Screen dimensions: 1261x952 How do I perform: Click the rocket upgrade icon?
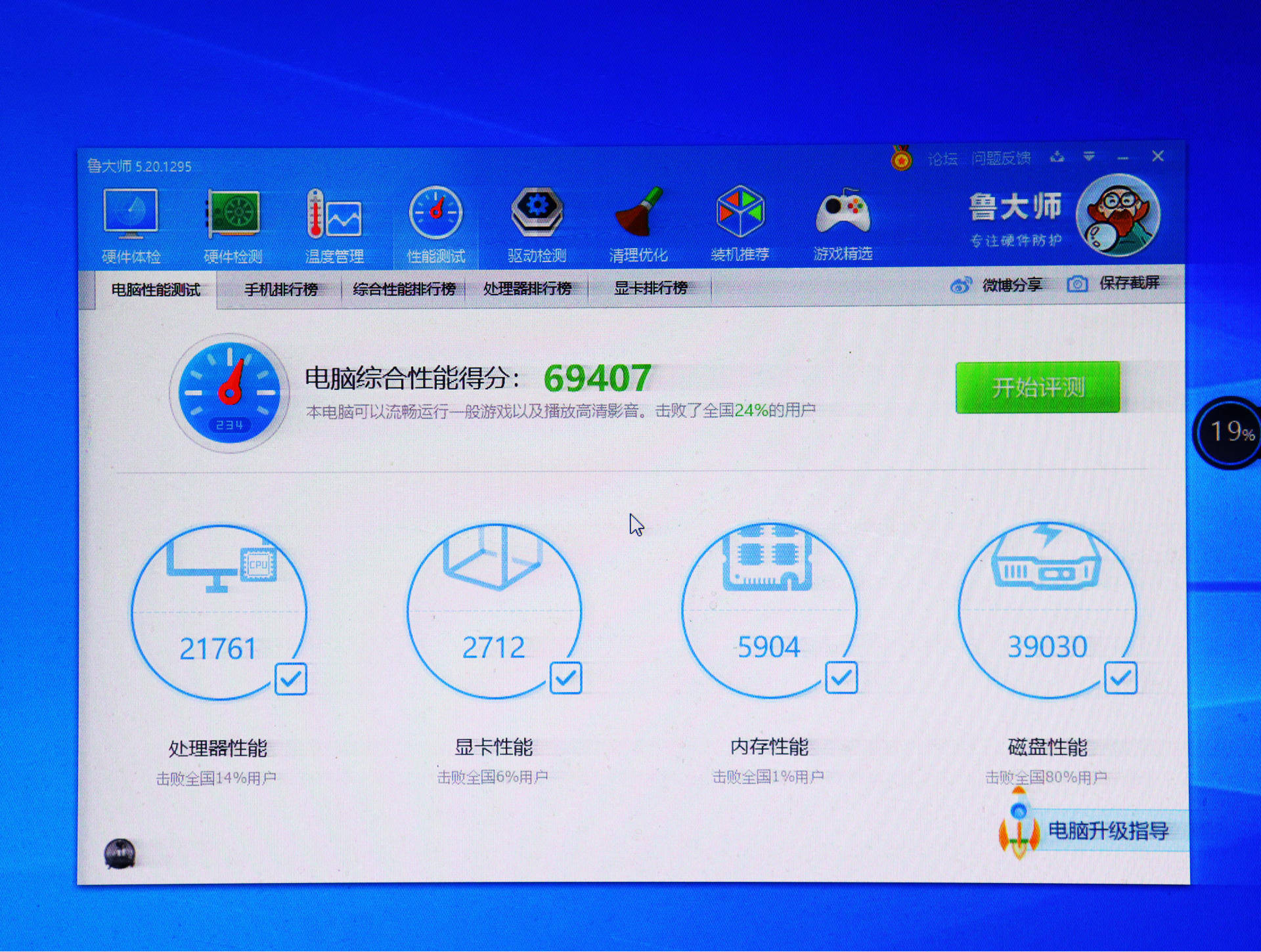(x=1019, y=825)
